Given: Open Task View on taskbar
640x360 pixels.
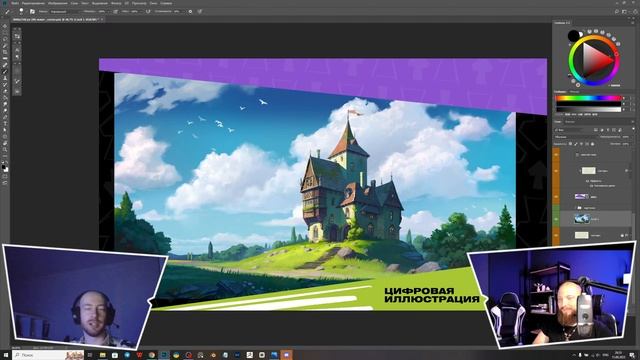Looking at the screenshot, I should tap(90, 355).
